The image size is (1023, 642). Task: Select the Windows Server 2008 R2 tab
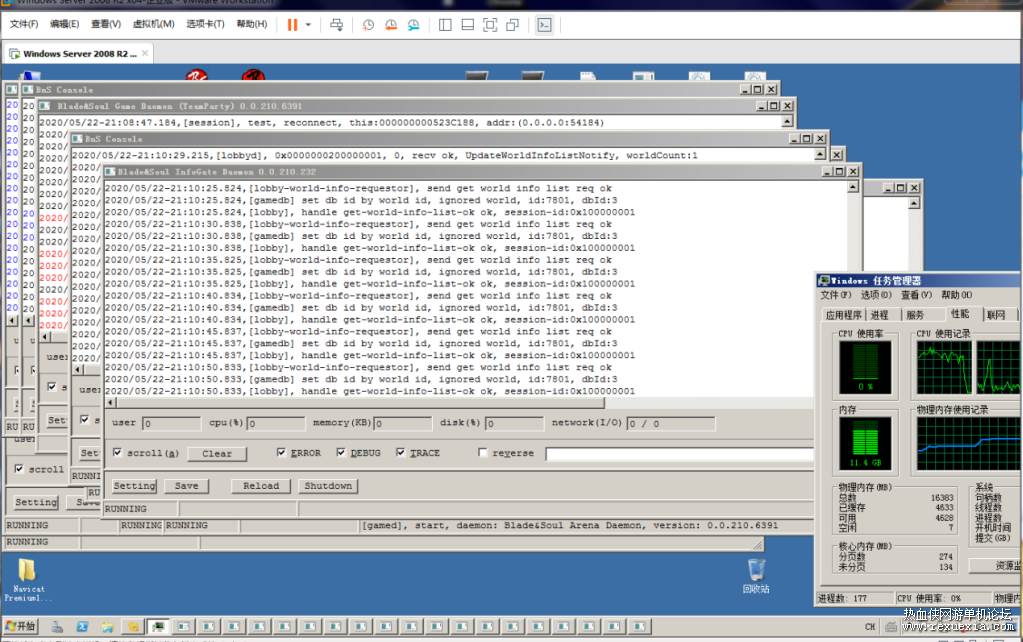tap(79, 54)
